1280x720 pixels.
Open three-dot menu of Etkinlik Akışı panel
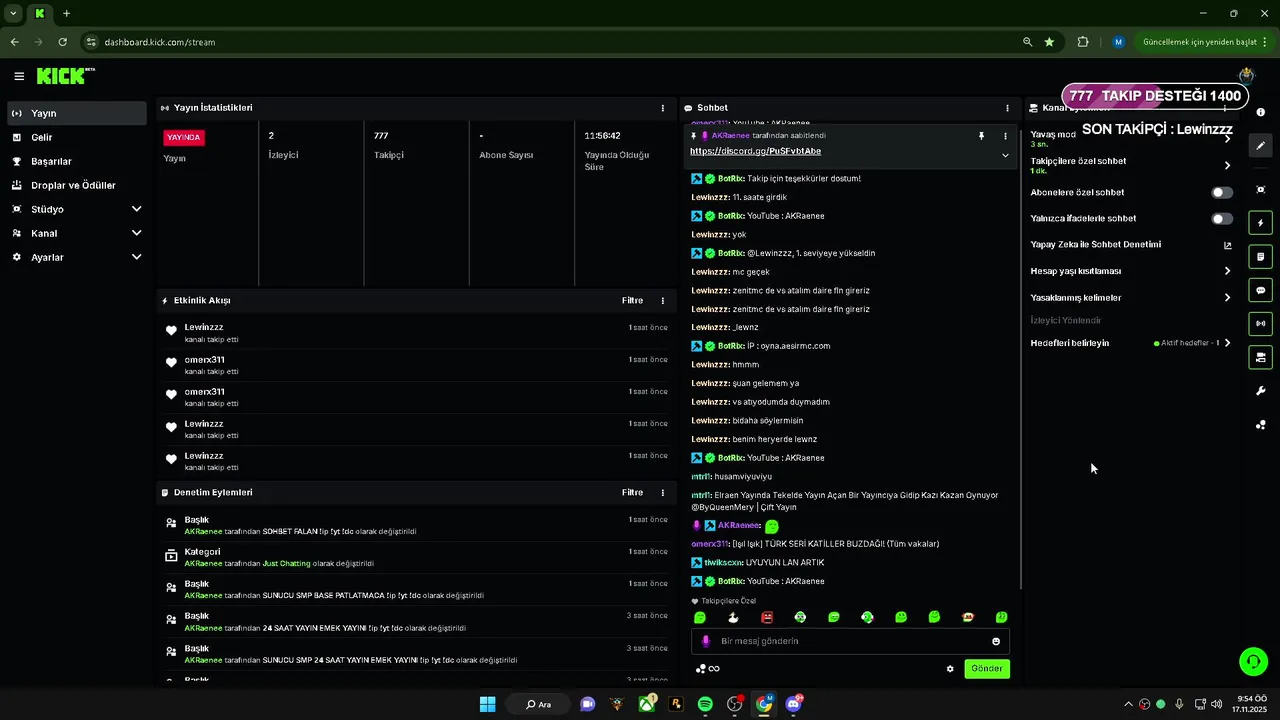662,300
